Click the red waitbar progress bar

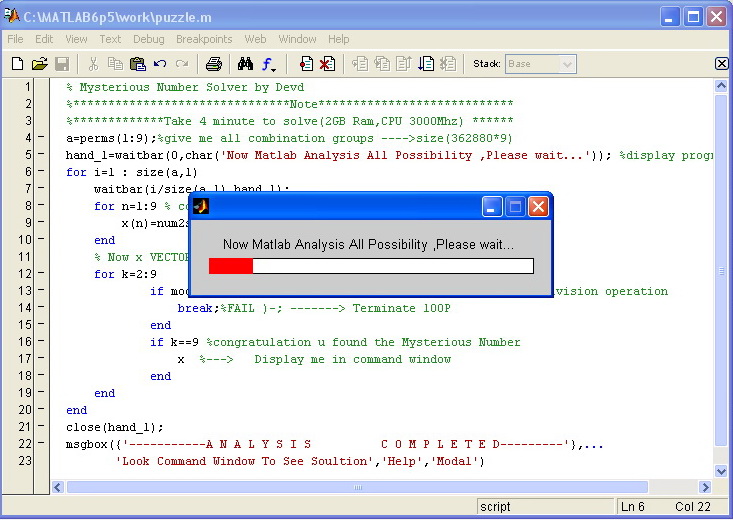pyautogui.click(x=230, y=266)
